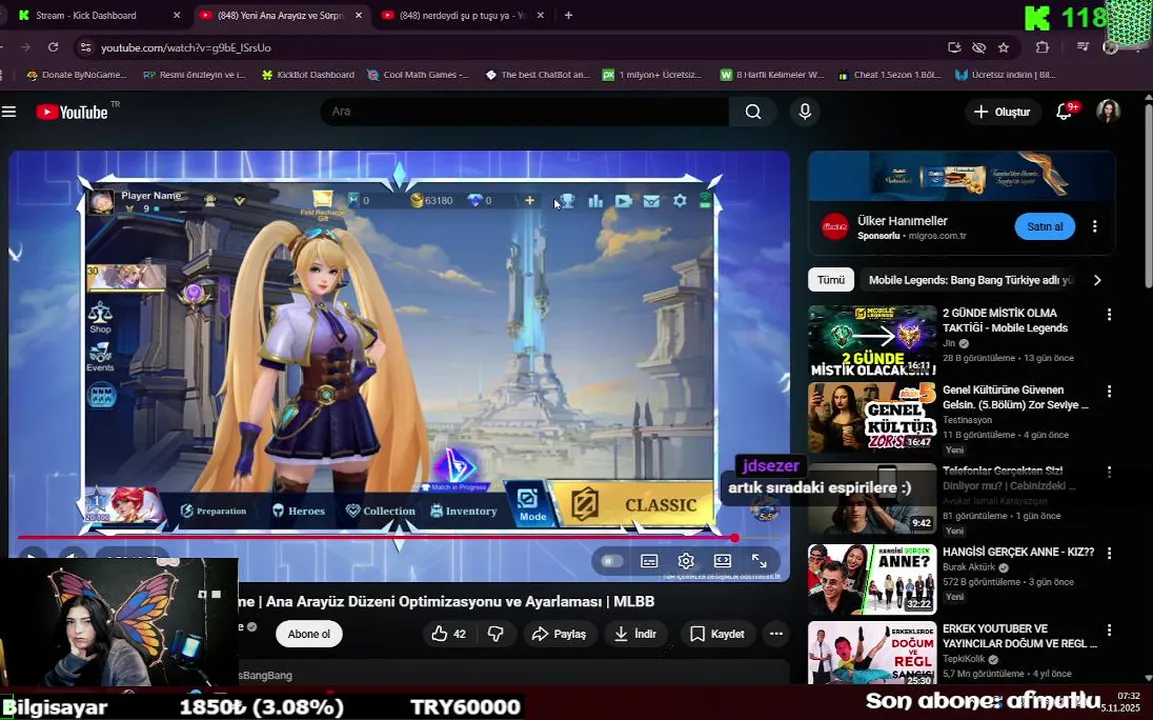The image size is (1153, 720).
Task: Select the Yeni Ana Arayüz ve Sürpriz tab
Action: (281, 15)
